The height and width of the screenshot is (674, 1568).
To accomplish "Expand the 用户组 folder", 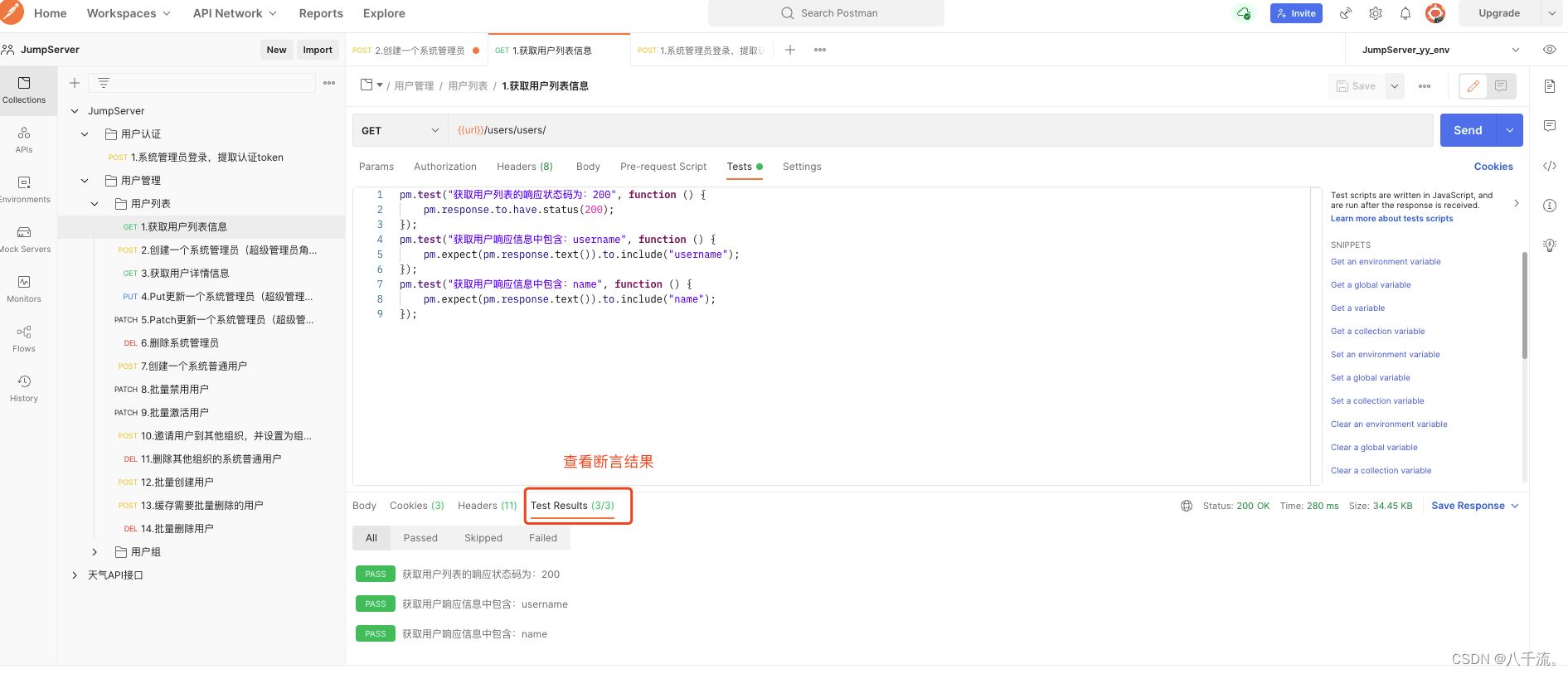I will click(95, 552).
